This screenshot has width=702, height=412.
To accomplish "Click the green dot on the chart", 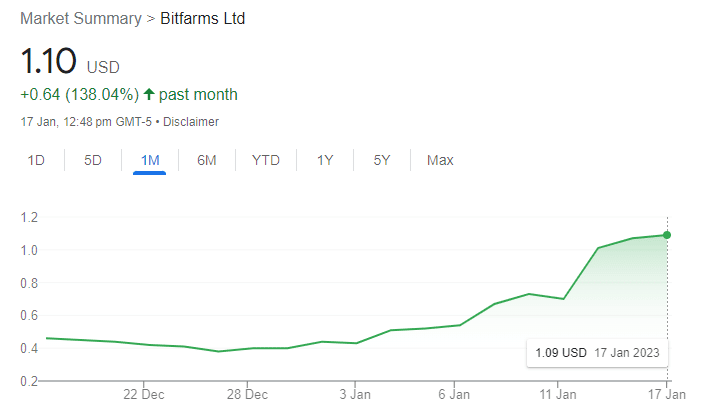I will click(x=667, y=235).
